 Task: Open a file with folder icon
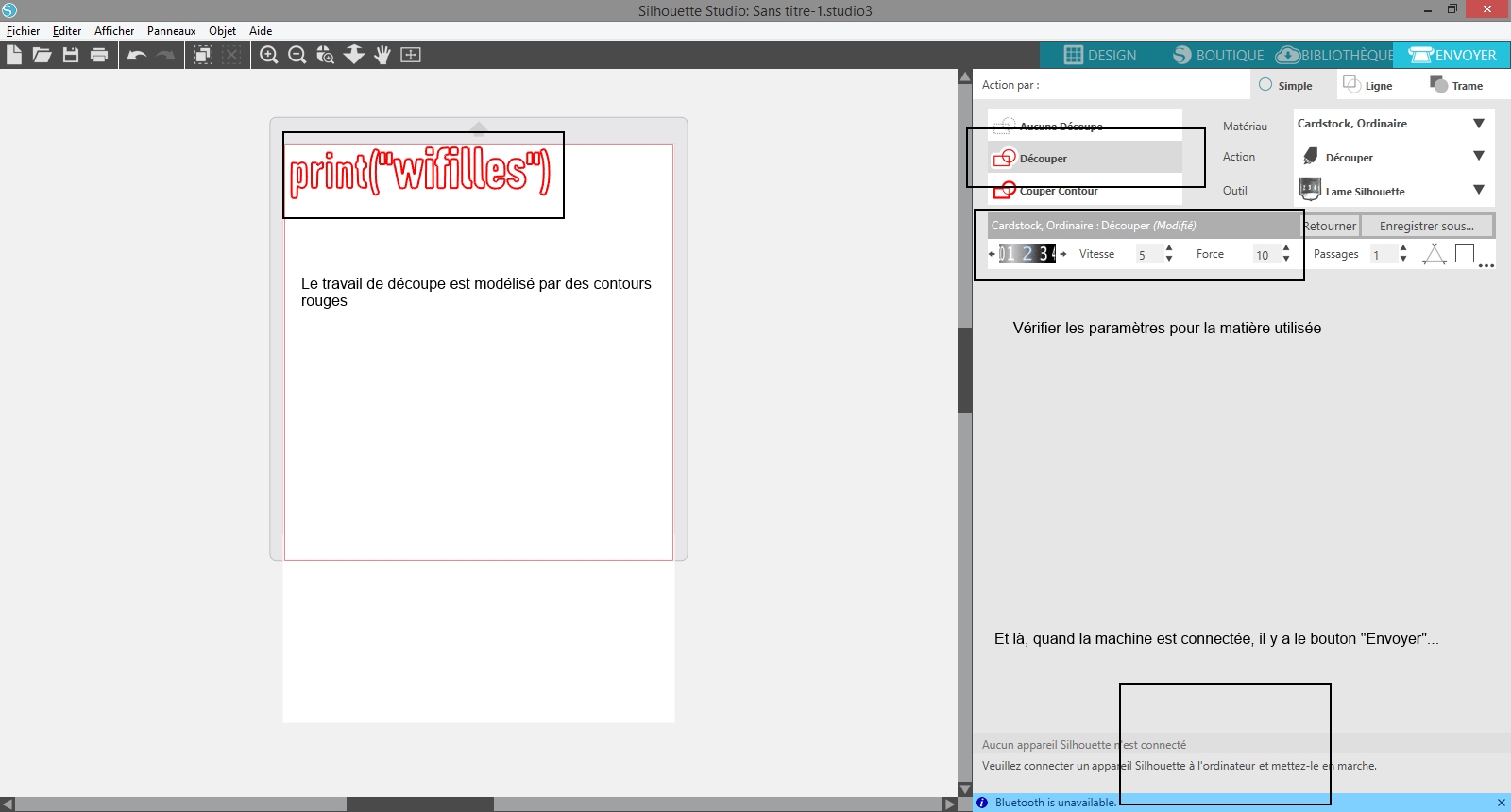click(42, 55)
